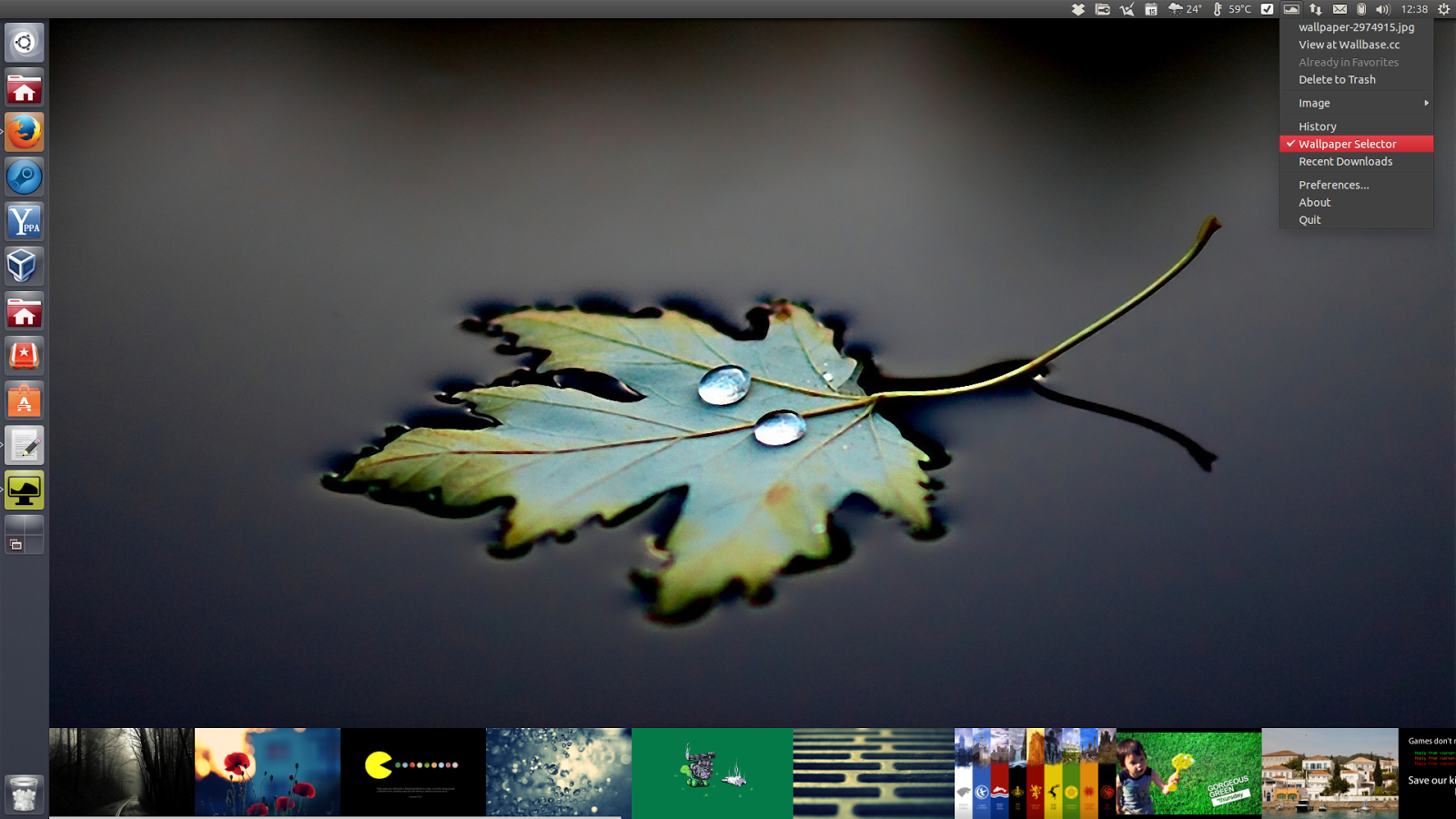Open the Trash at the launcher bottom
The image size is (1456, 819).
(24, 794)
